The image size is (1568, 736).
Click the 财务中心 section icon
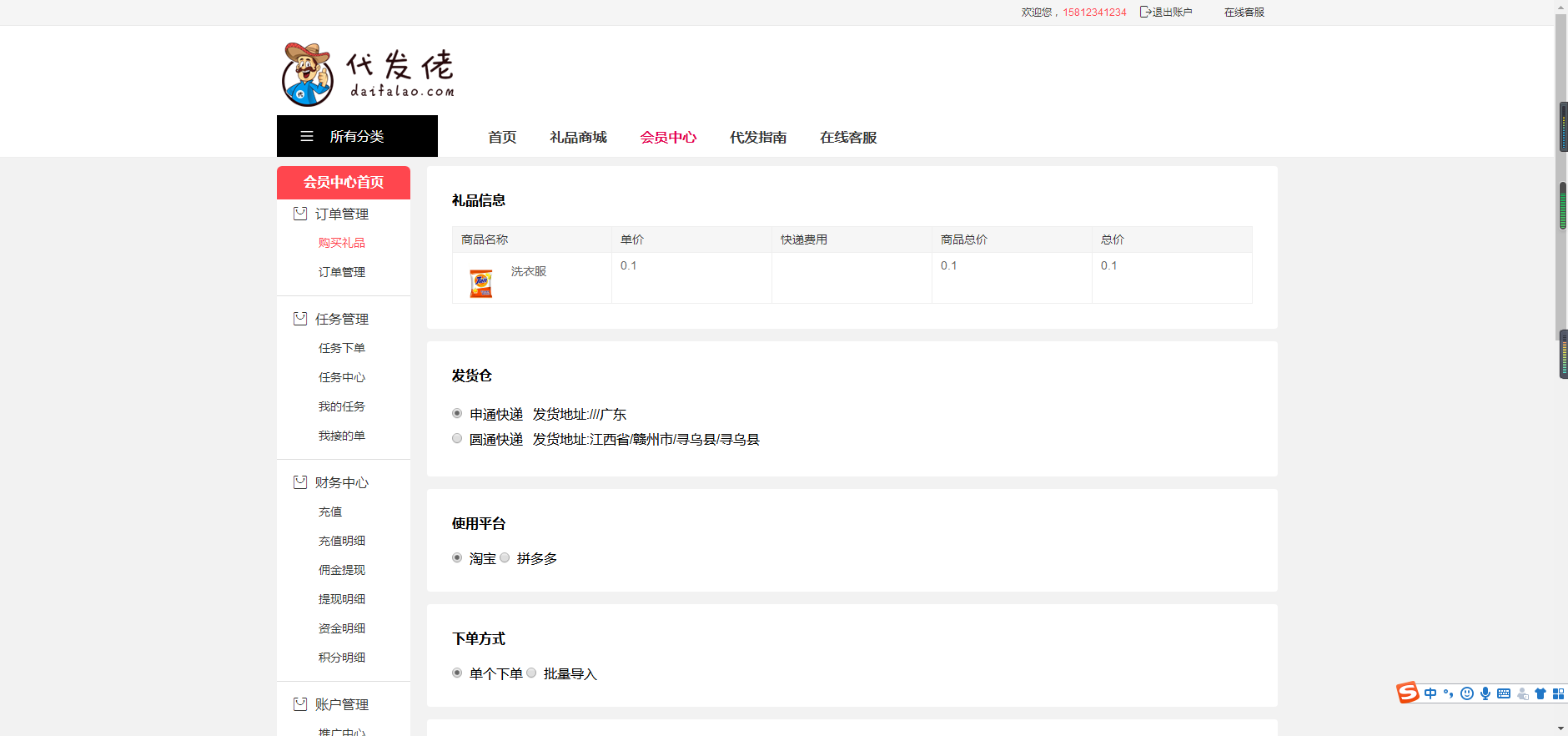click(300, 482)
